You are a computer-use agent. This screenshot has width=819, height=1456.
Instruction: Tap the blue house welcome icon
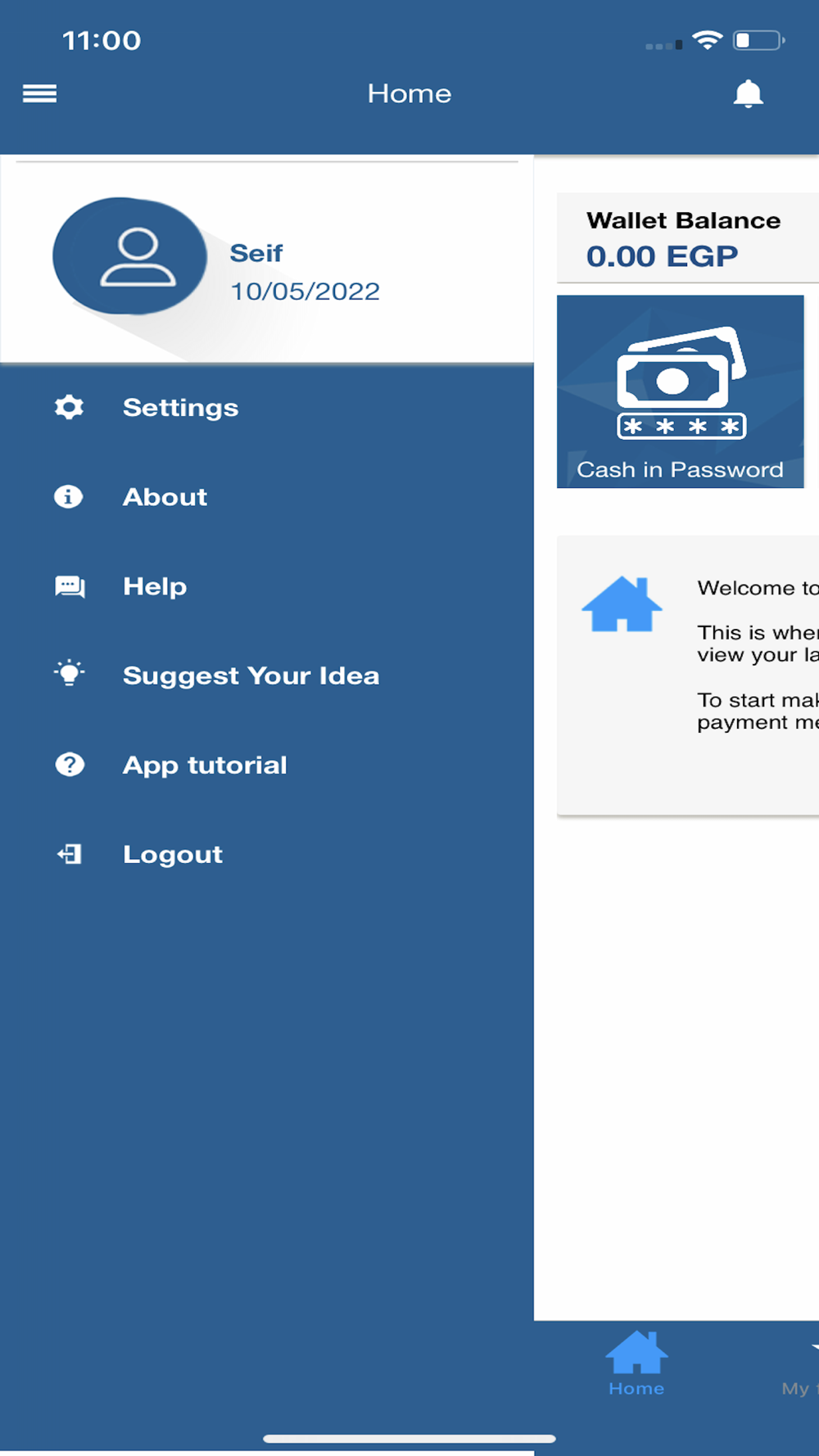622,604
